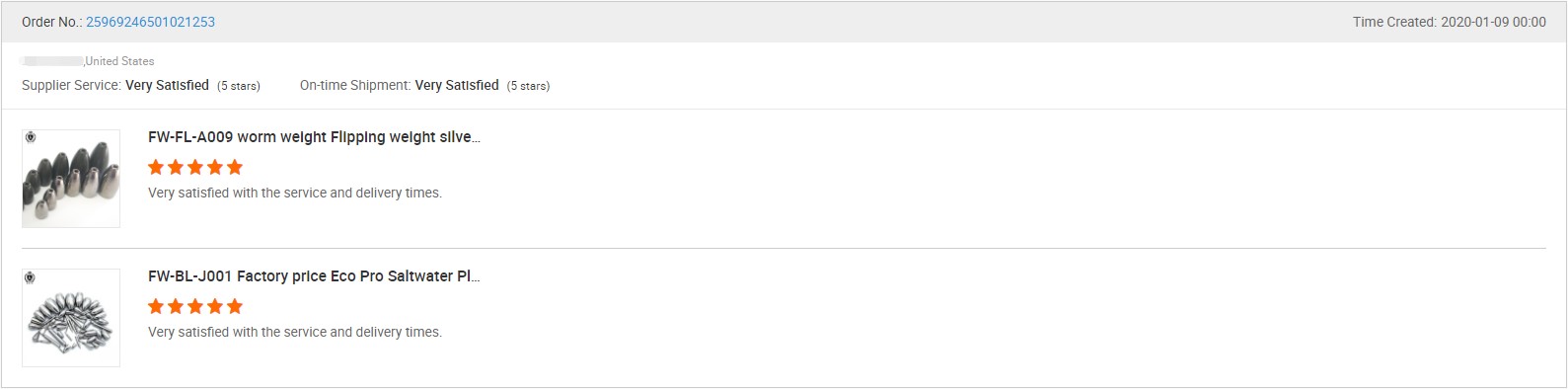Click the first star of FW-BL-J001 rating
Screen dimensions: 1568x389
click(156, 306)
